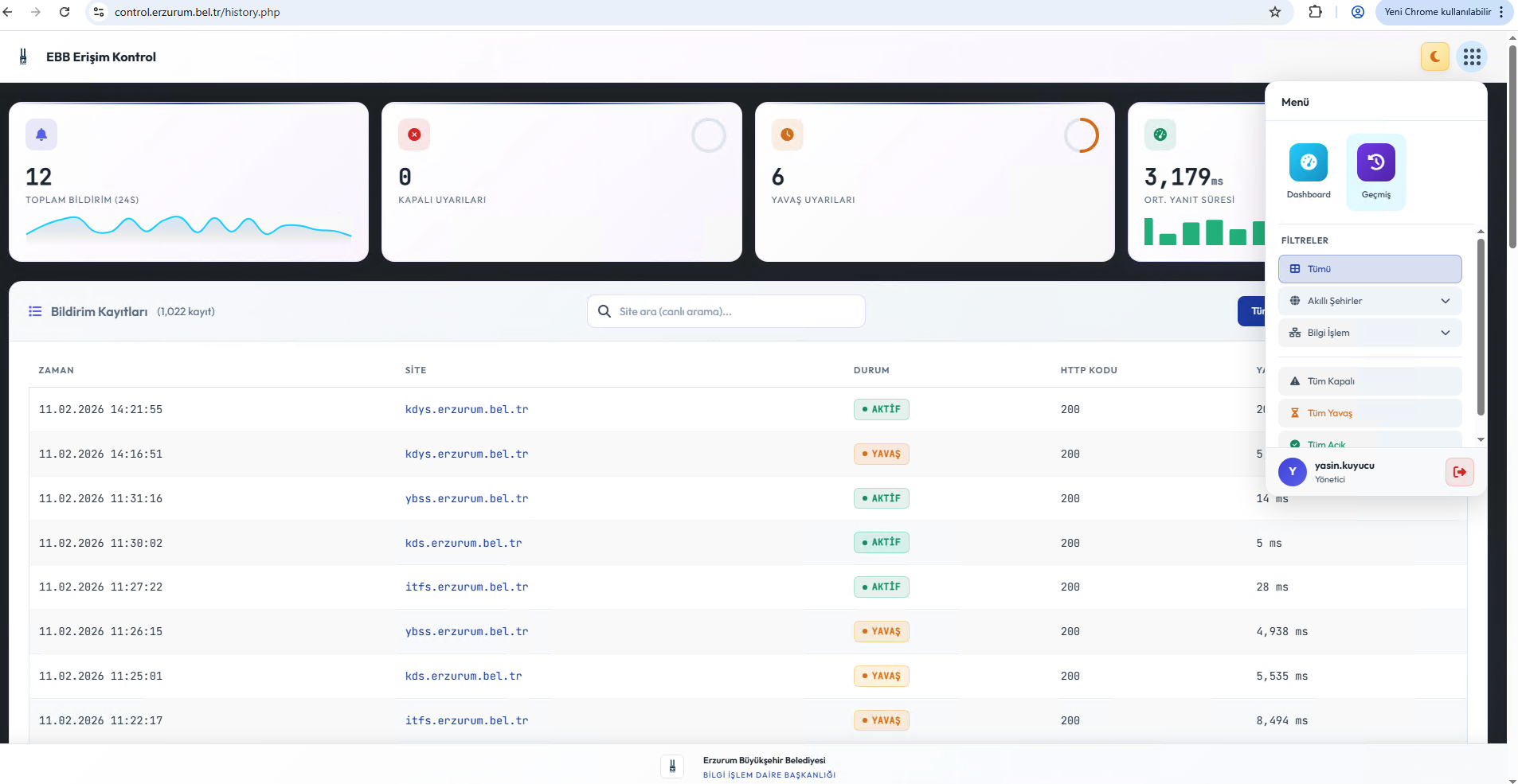Expand the Akıllı Şehirler filter group
1518x784 pixels.
pos(1369,301)
